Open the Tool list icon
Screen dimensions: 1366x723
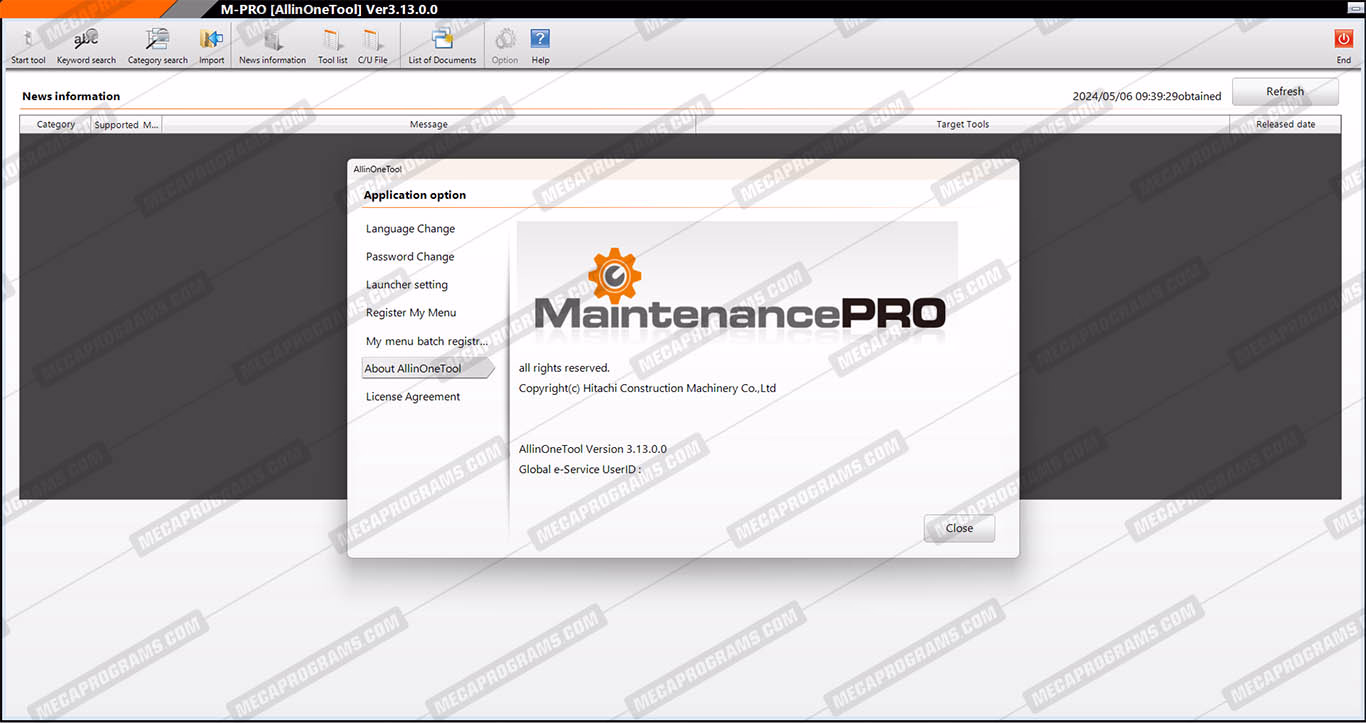[x=332, y=40]
